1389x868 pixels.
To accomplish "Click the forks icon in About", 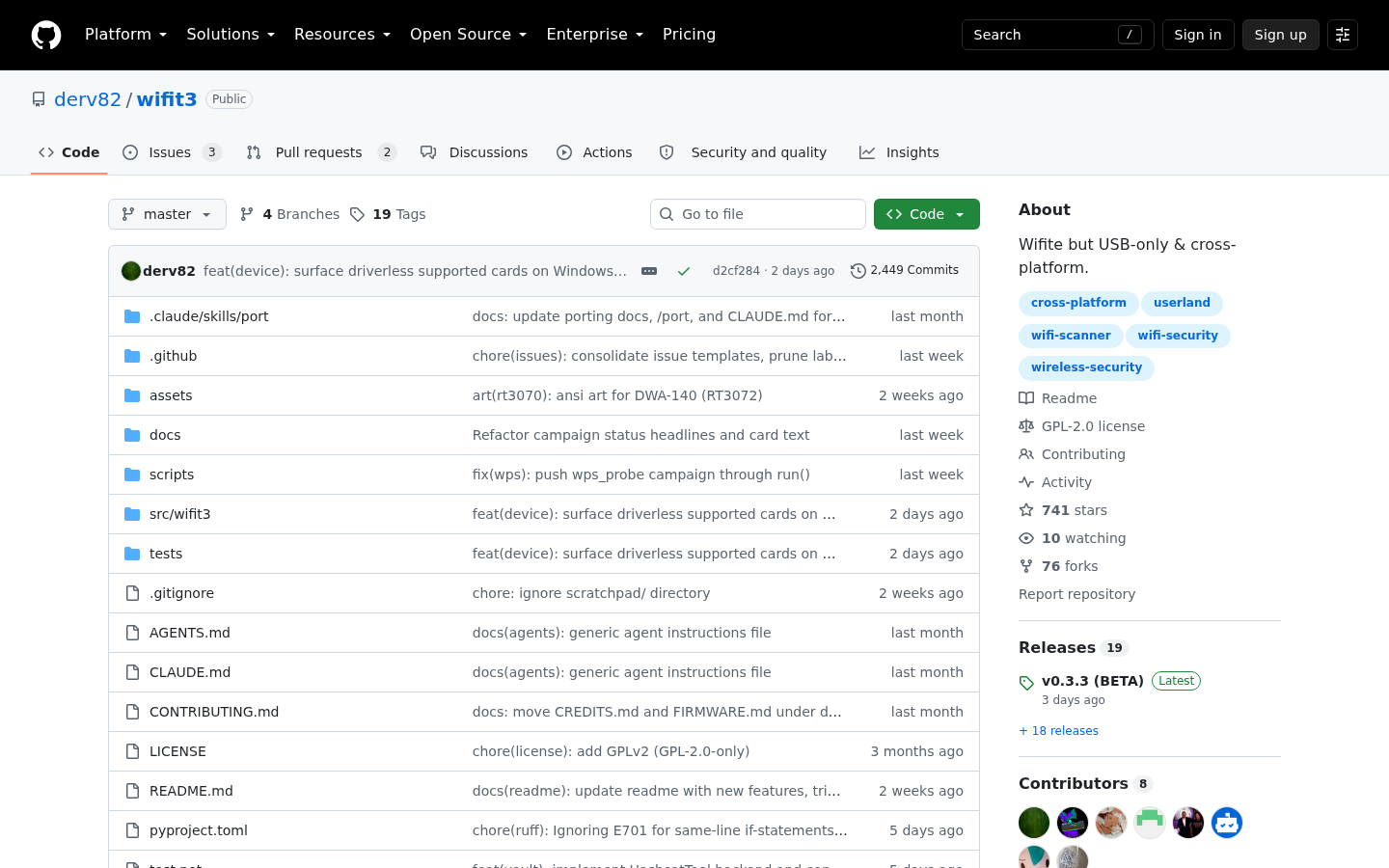I will [x=1026, y=566].
